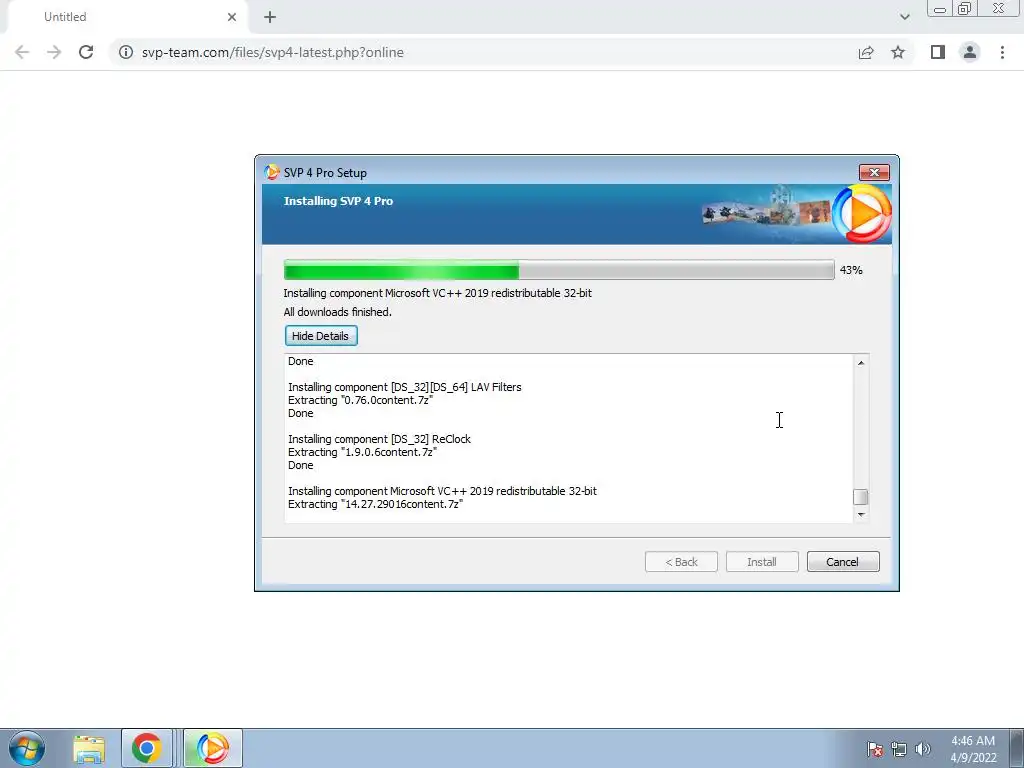Viewport: 1024px width, 768px height.
Task: Click the SVP installer taskbar icon
Action: click(x=213, y=748)
